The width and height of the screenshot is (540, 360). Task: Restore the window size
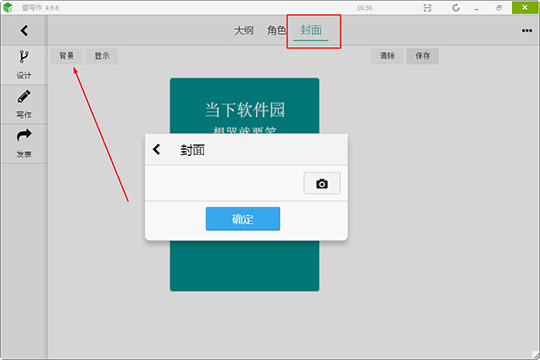coord(499,8)
